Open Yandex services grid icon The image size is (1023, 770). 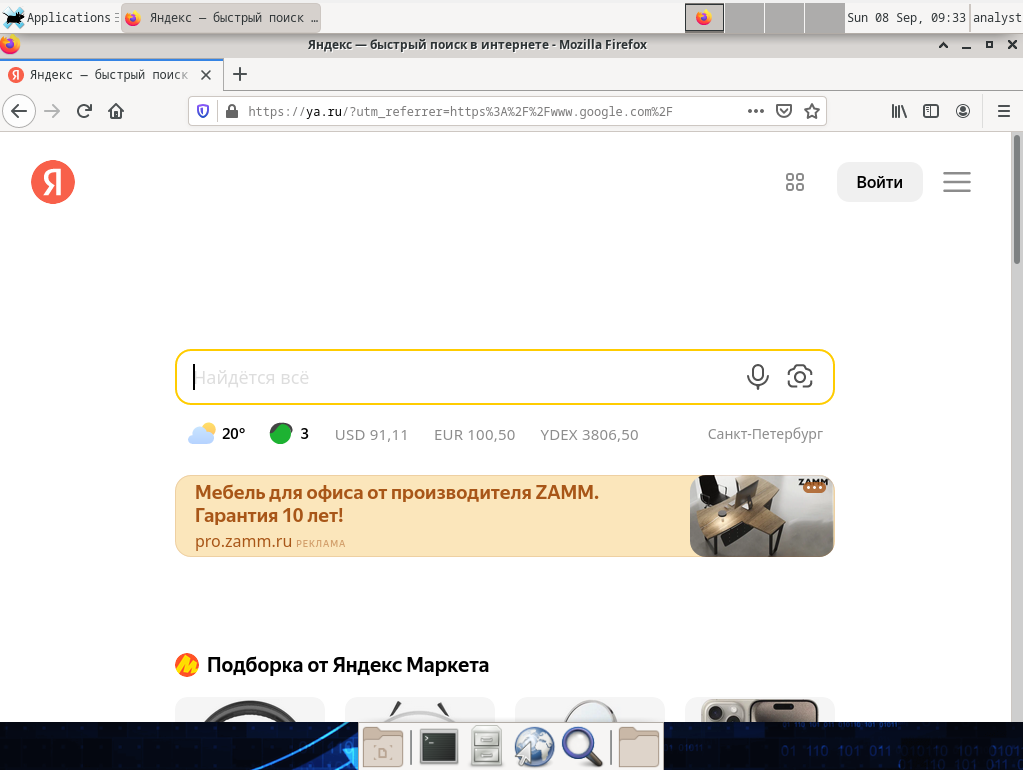[x=795, y=182]
